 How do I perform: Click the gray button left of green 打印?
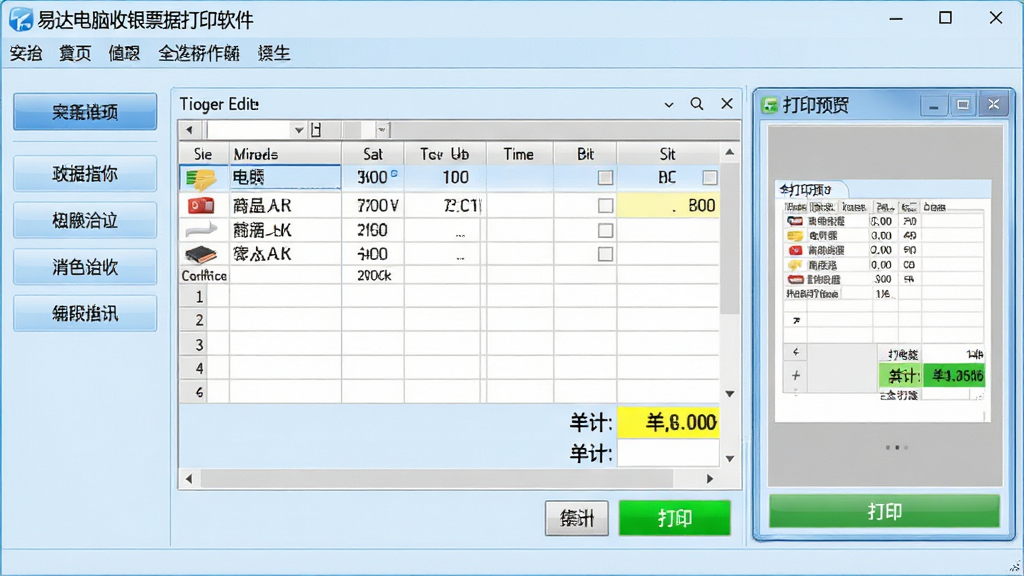[577, 519]
